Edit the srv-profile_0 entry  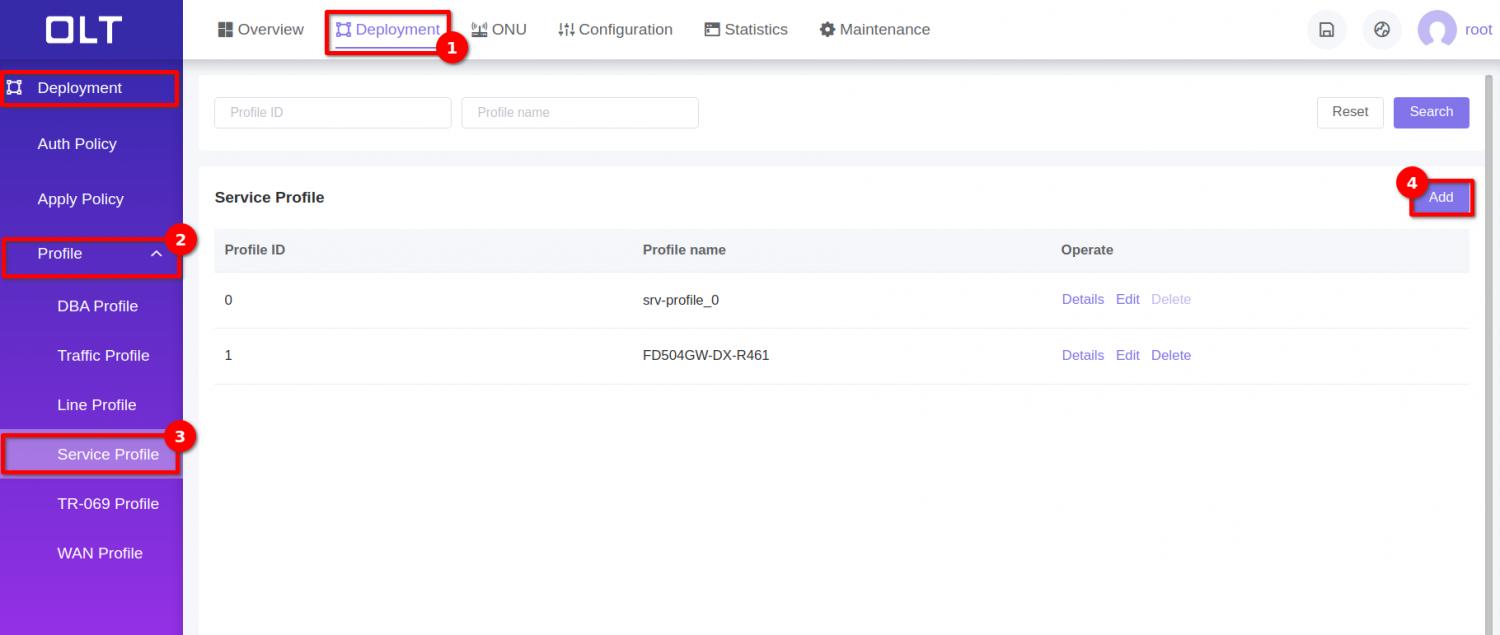(1127, 299)
